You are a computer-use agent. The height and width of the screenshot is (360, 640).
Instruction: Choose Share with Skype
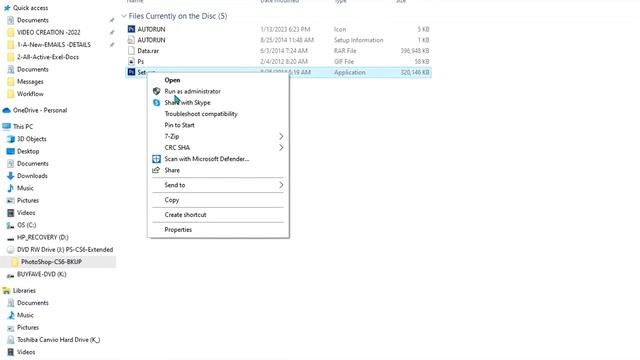tap(187, 102)
